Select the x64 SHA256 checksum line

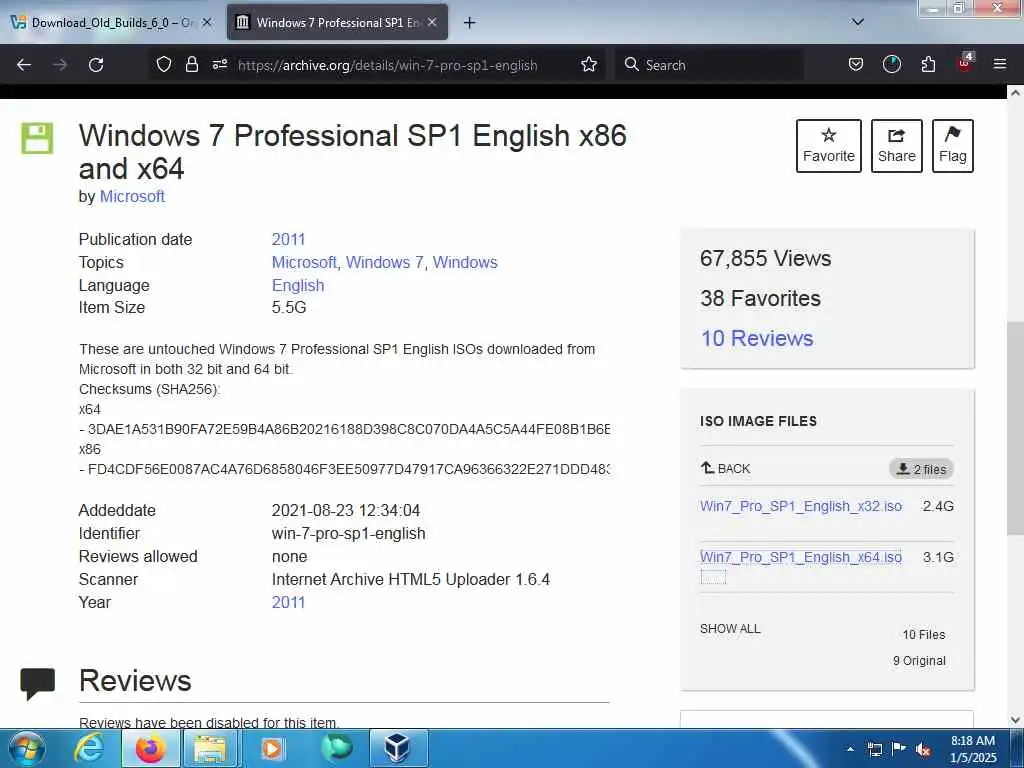pyautogui.click(x=345, y=429)
